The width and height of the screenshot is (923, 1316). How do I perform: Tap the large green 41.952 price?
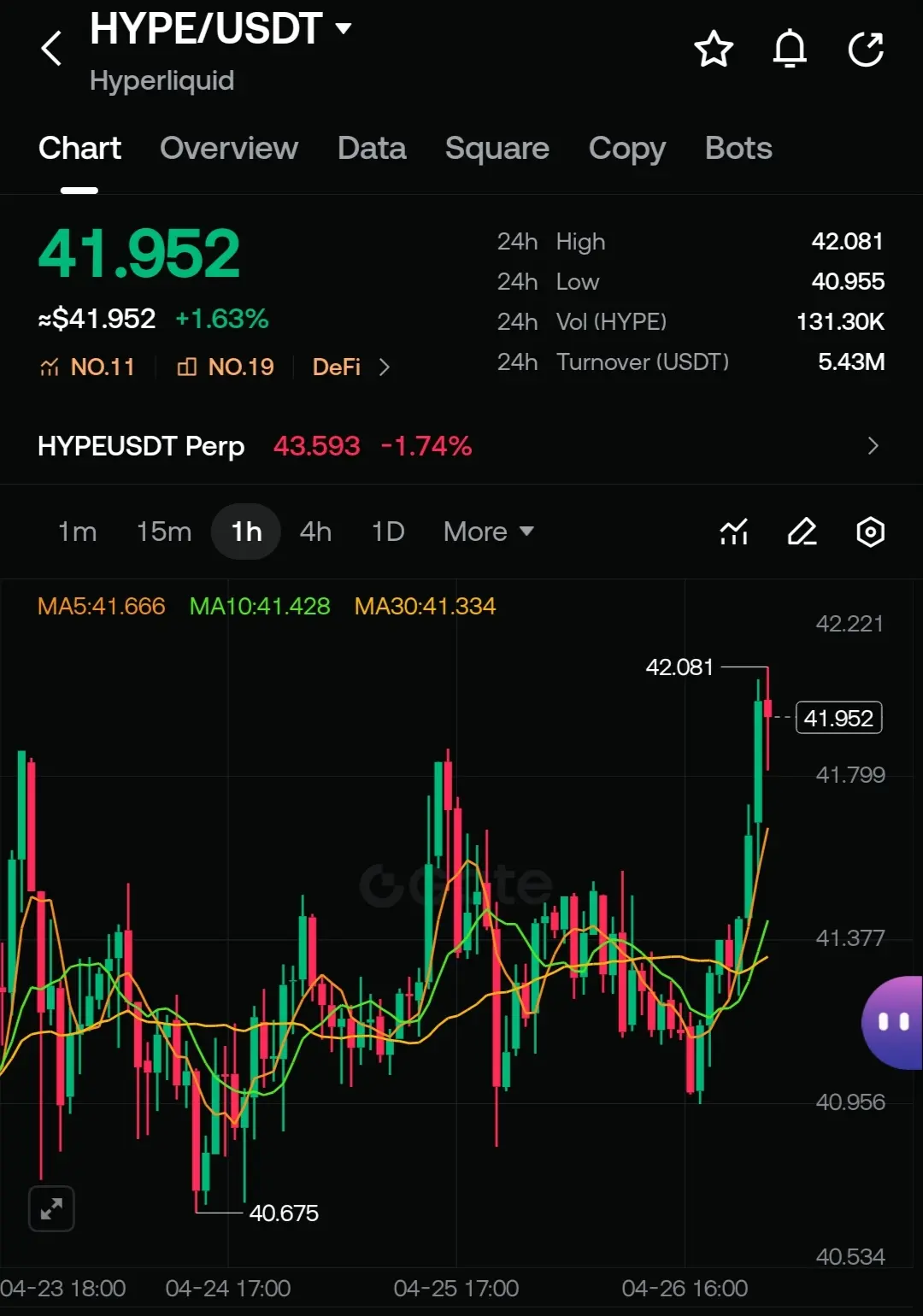(x=139, y=253)
